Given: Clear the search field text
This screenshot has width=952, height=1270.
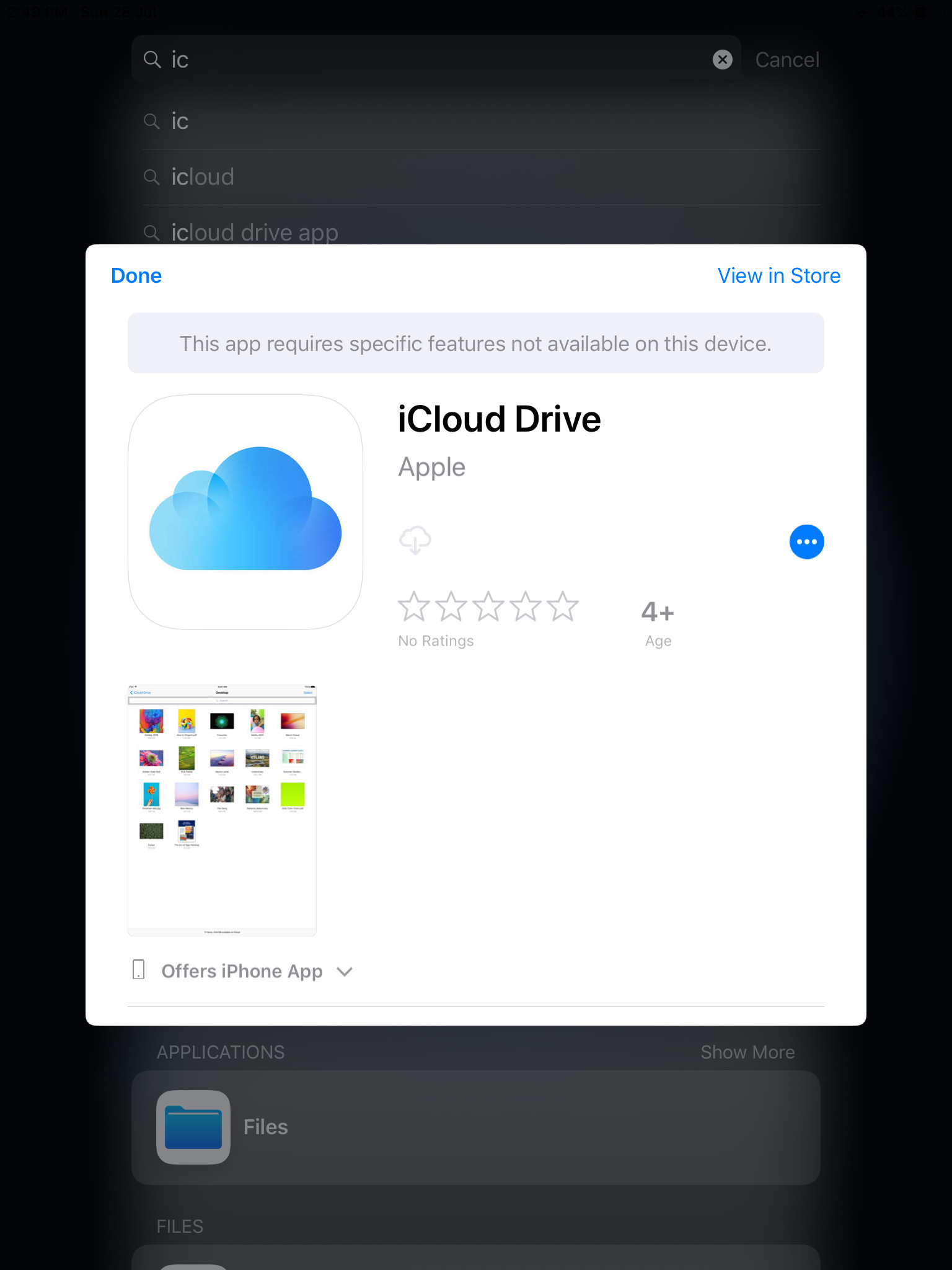Looking at the screenshot, I should tap(722, 60).
